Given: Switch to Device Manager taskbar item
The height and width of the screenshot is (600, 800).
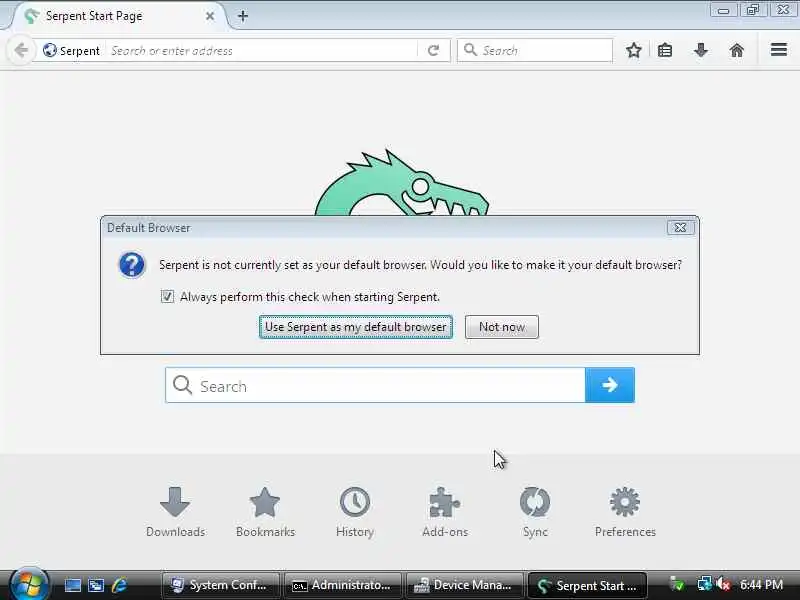Looking at the screenshot, I should [x=464, y=585].
